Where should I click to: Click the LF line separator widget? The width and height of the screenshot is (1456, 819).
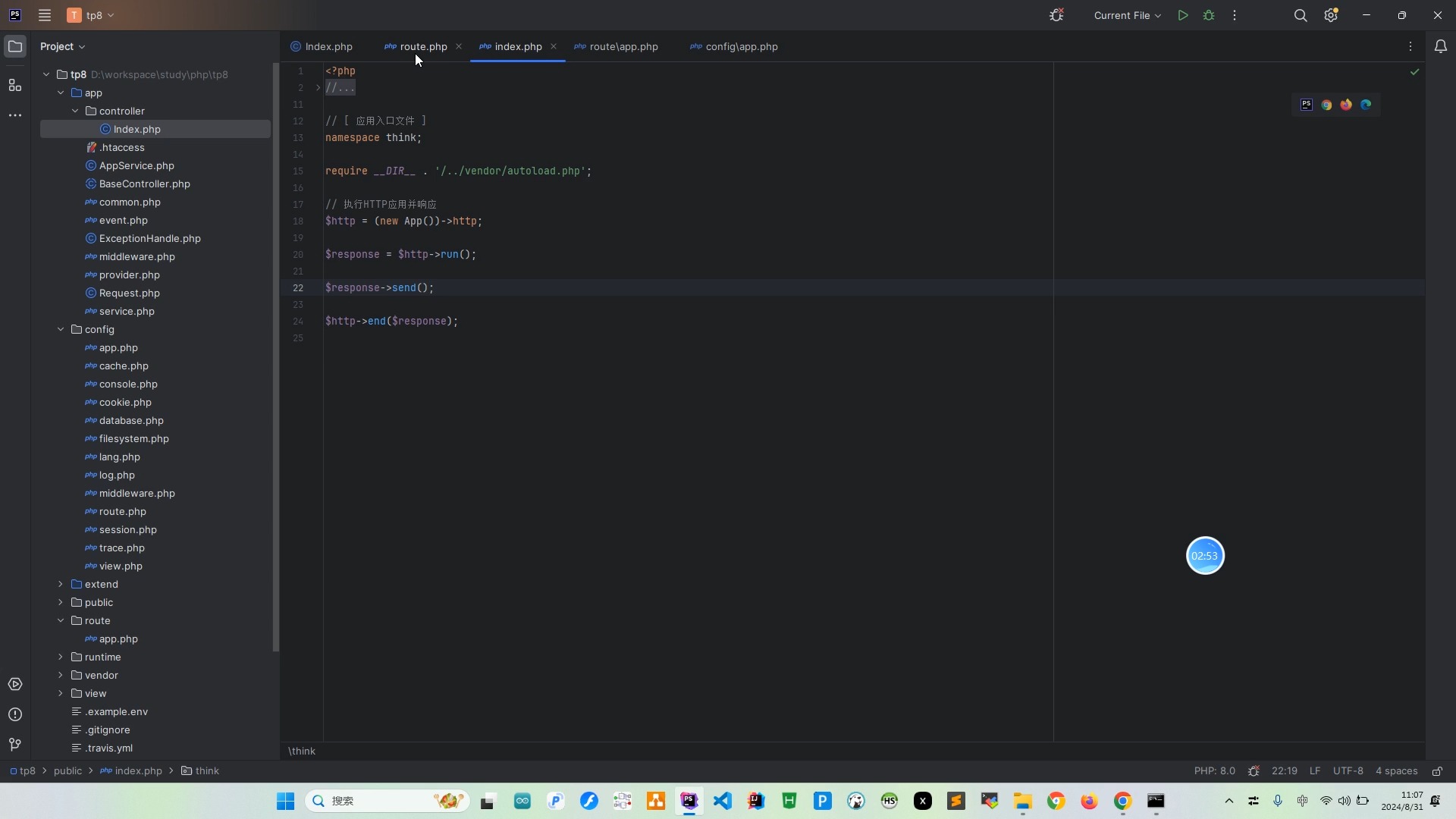(1315, 771)
